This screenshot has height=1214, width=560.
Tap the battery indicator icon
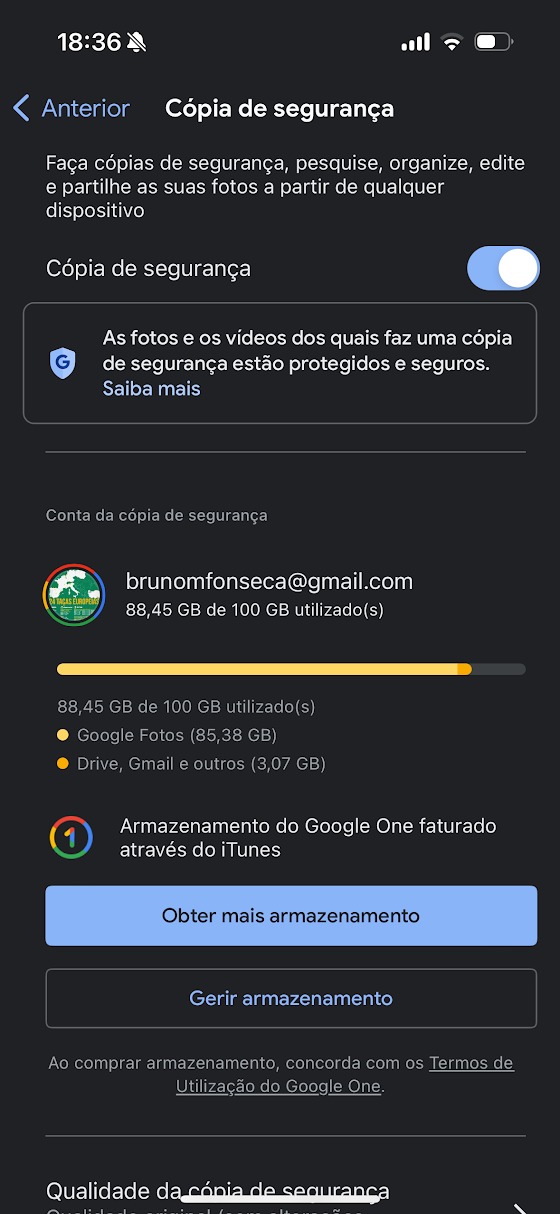[493, 42]
